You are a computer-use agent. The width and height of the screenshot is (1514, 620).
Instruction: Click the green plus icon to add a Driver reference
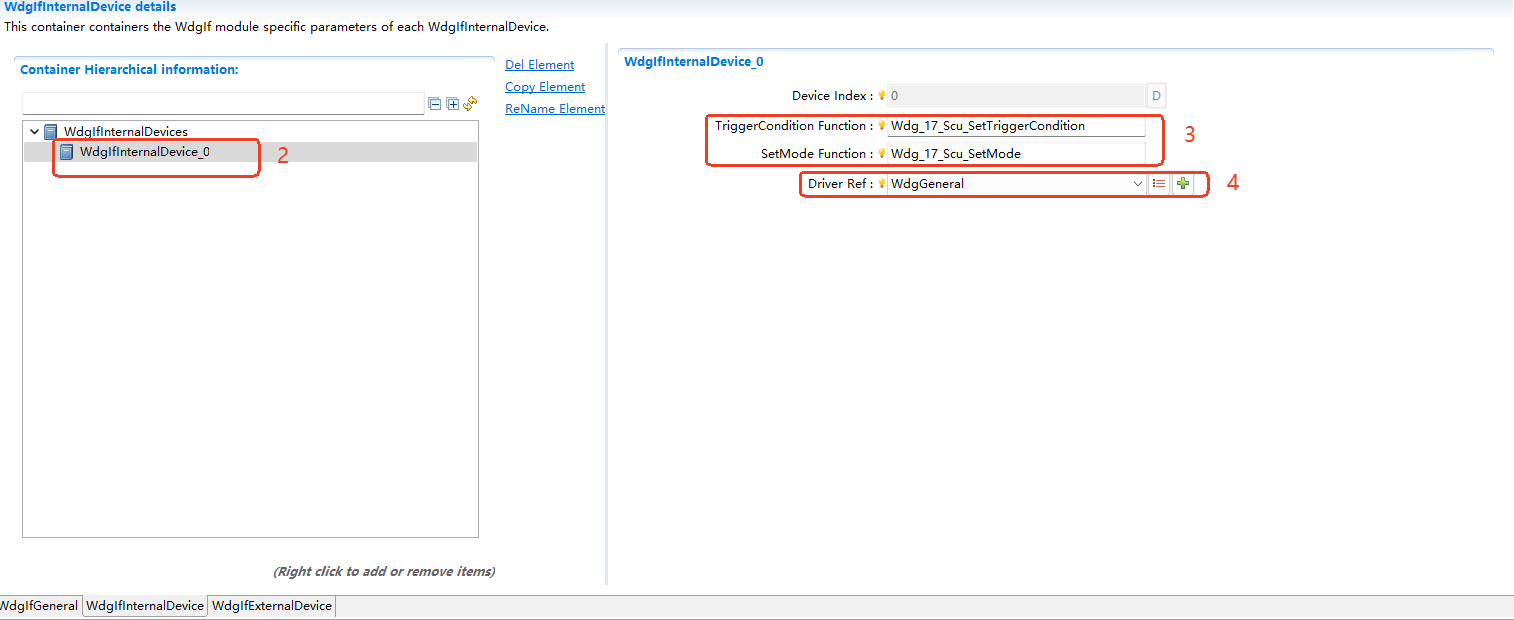coord(1183,183)
